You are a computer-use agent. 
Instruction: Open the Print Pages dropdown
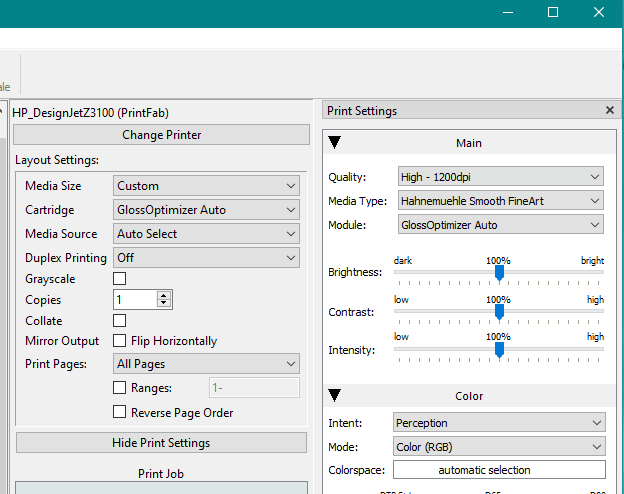[x=207, y=364]
